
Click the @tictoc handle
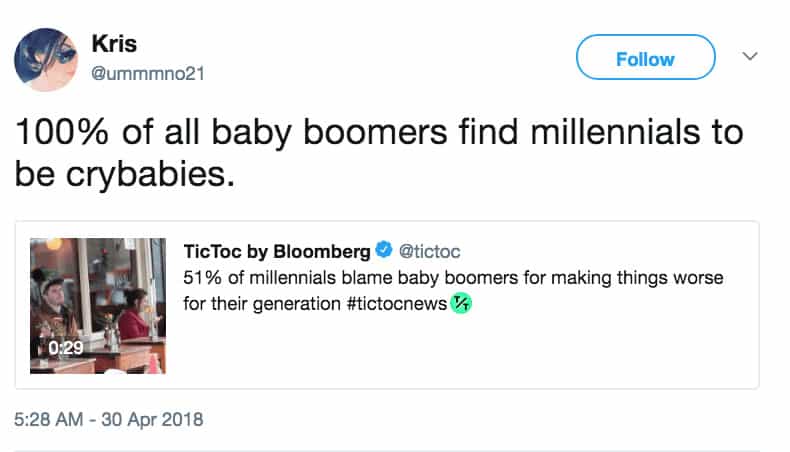click(429, 250)
